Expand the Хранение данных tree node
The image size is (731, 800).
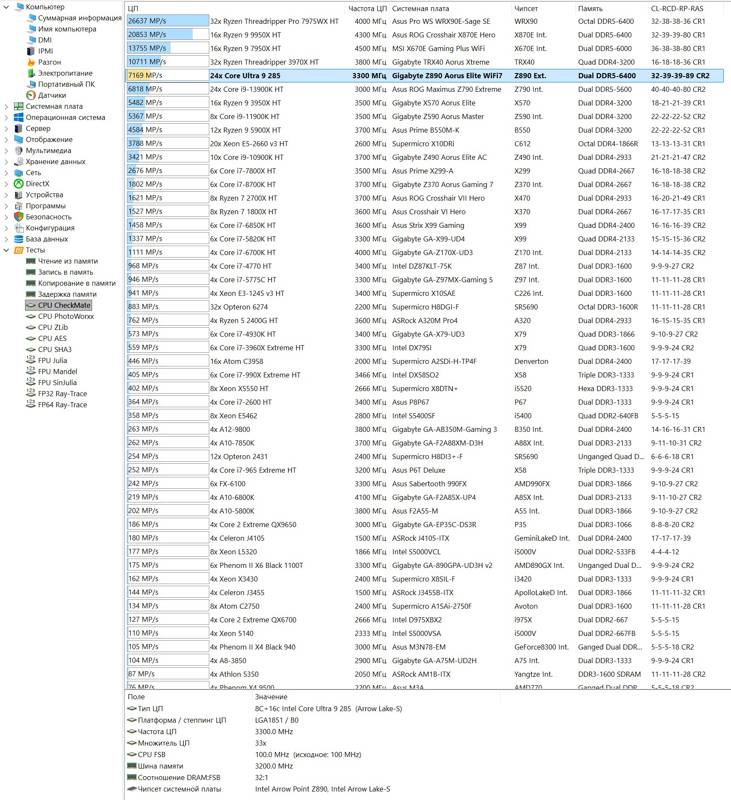pos(7,161)
